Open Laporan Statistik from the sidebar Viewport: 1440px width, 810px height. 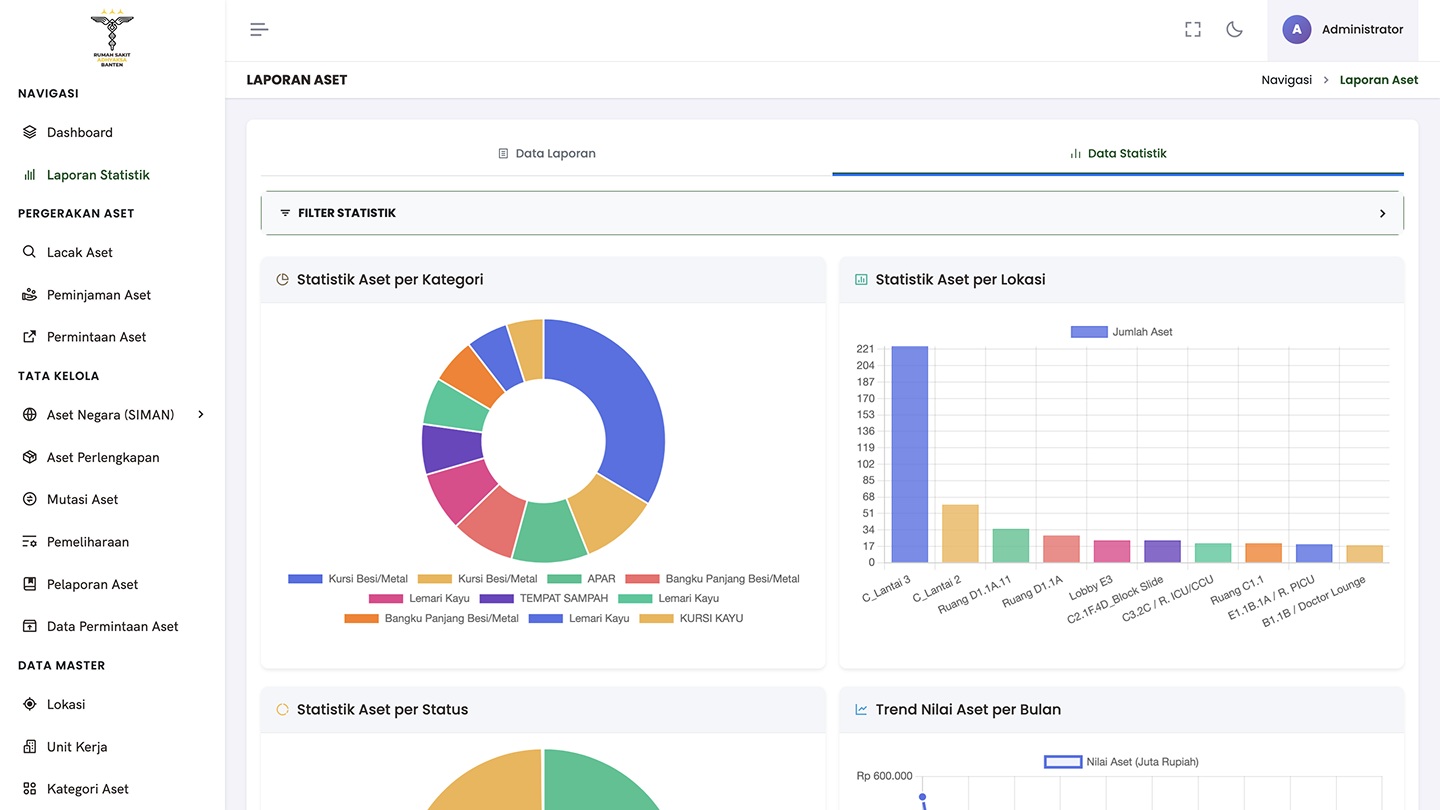click(98, 175)
